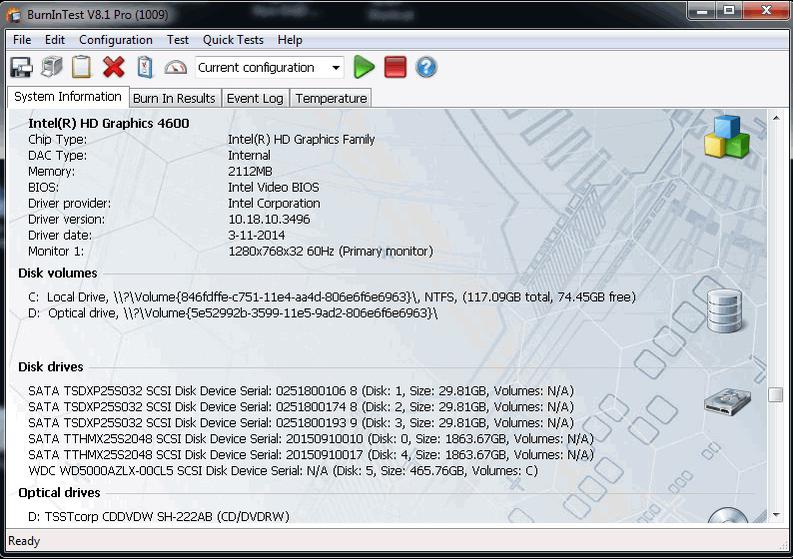Click the C: Local Drive volume line

coord(332,297)
